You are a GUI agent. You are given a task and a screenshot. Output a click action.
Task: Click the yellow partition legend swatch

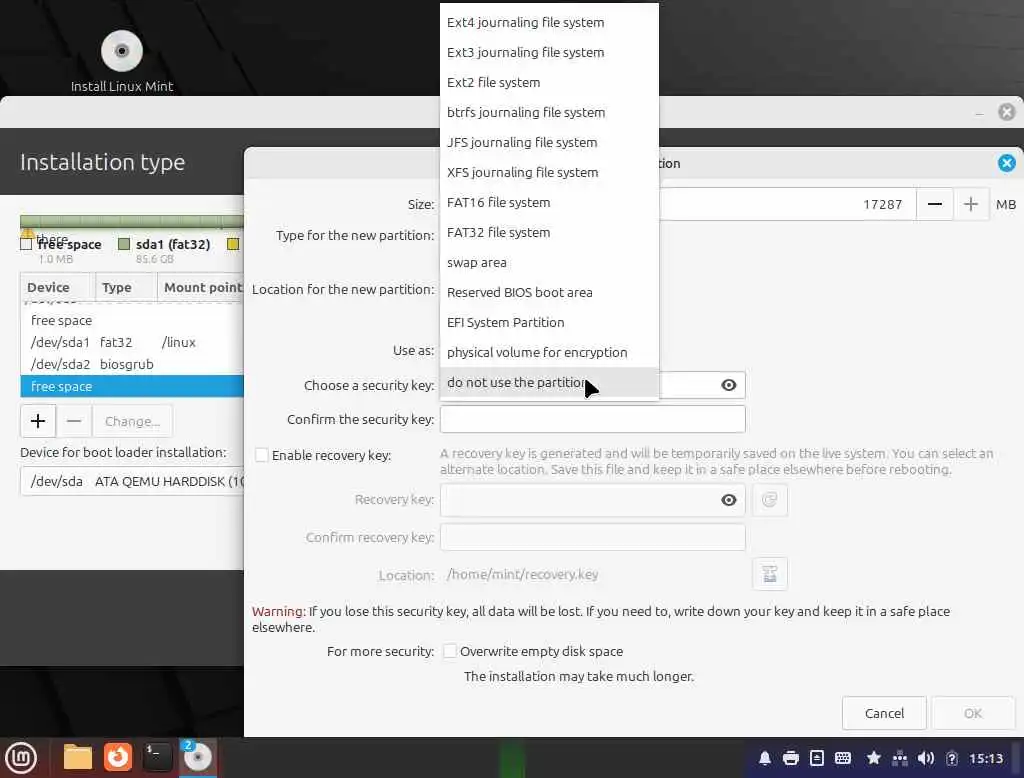click(x=232, y=244)
